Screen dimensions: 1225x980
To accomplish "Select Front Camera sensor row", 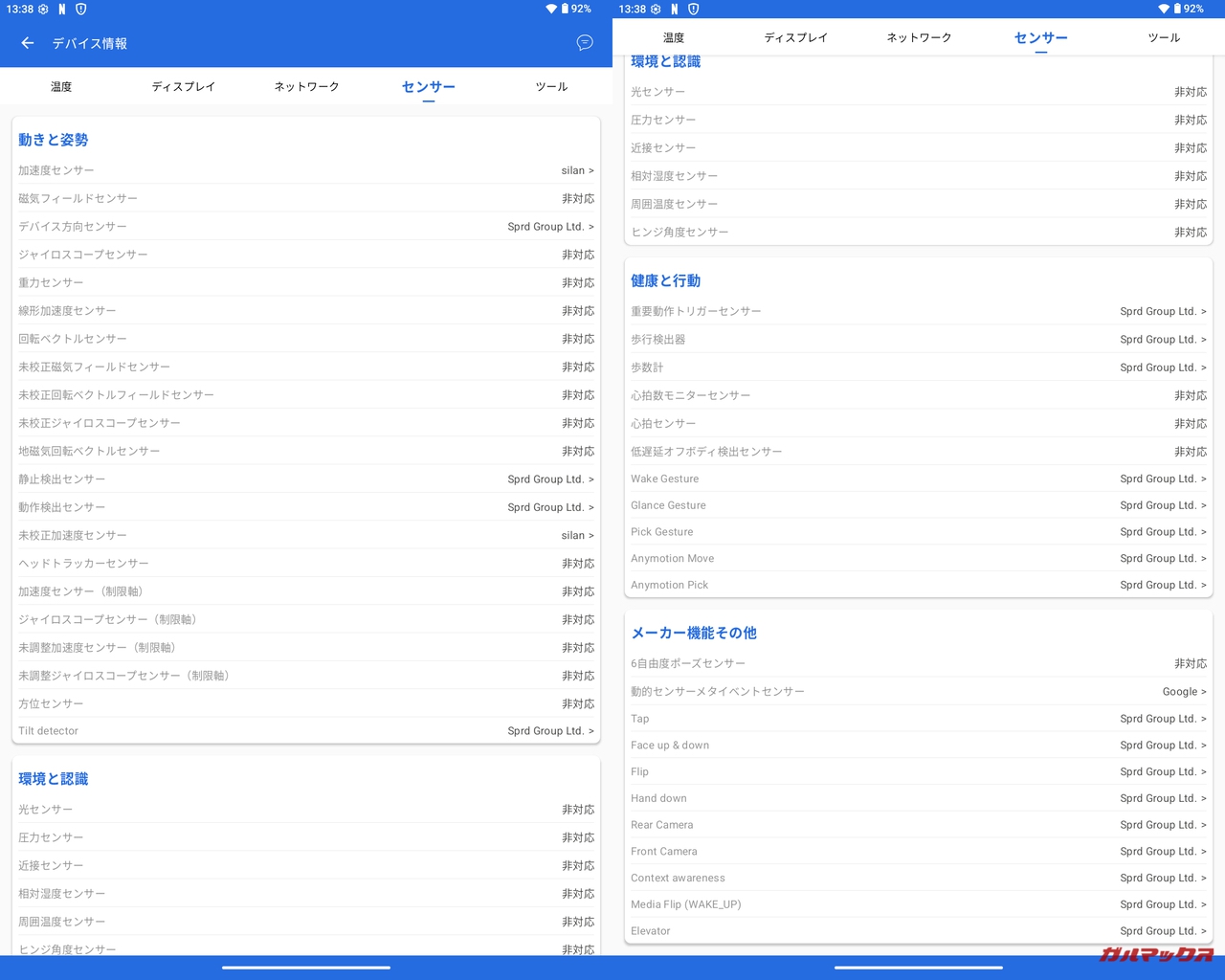I will click(x=919, y=852).
